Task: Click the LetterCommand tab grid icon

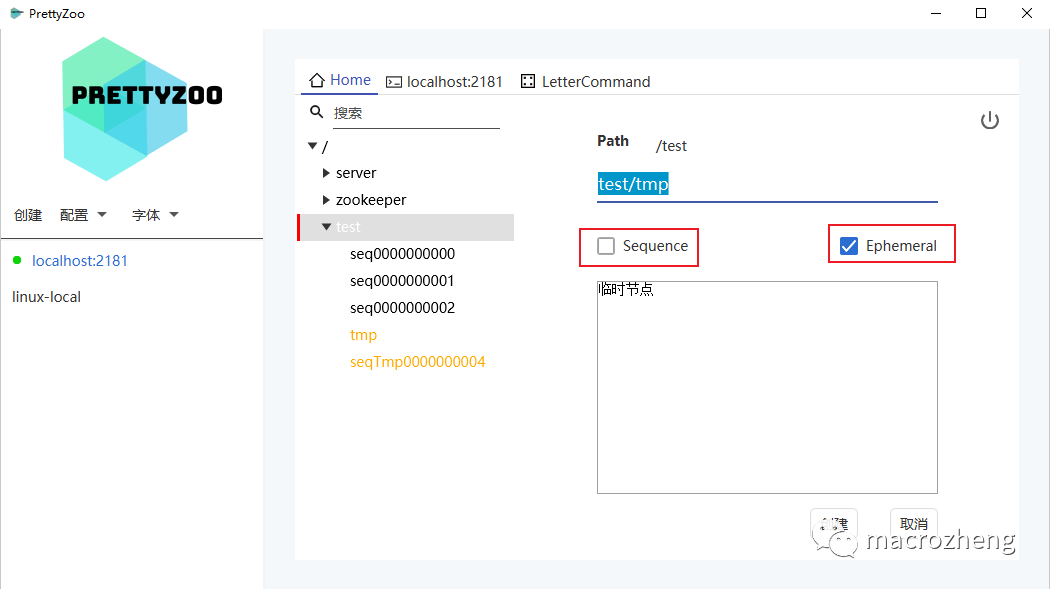Action: coord(528,82)
